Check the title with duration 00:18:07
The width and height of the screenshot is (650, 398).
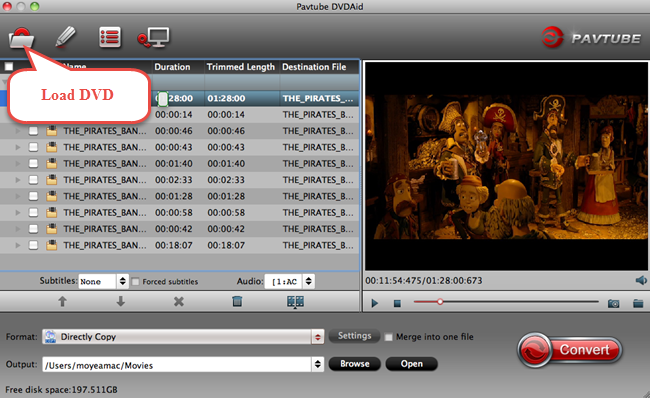pyautogui.click(x=33, y=245)
